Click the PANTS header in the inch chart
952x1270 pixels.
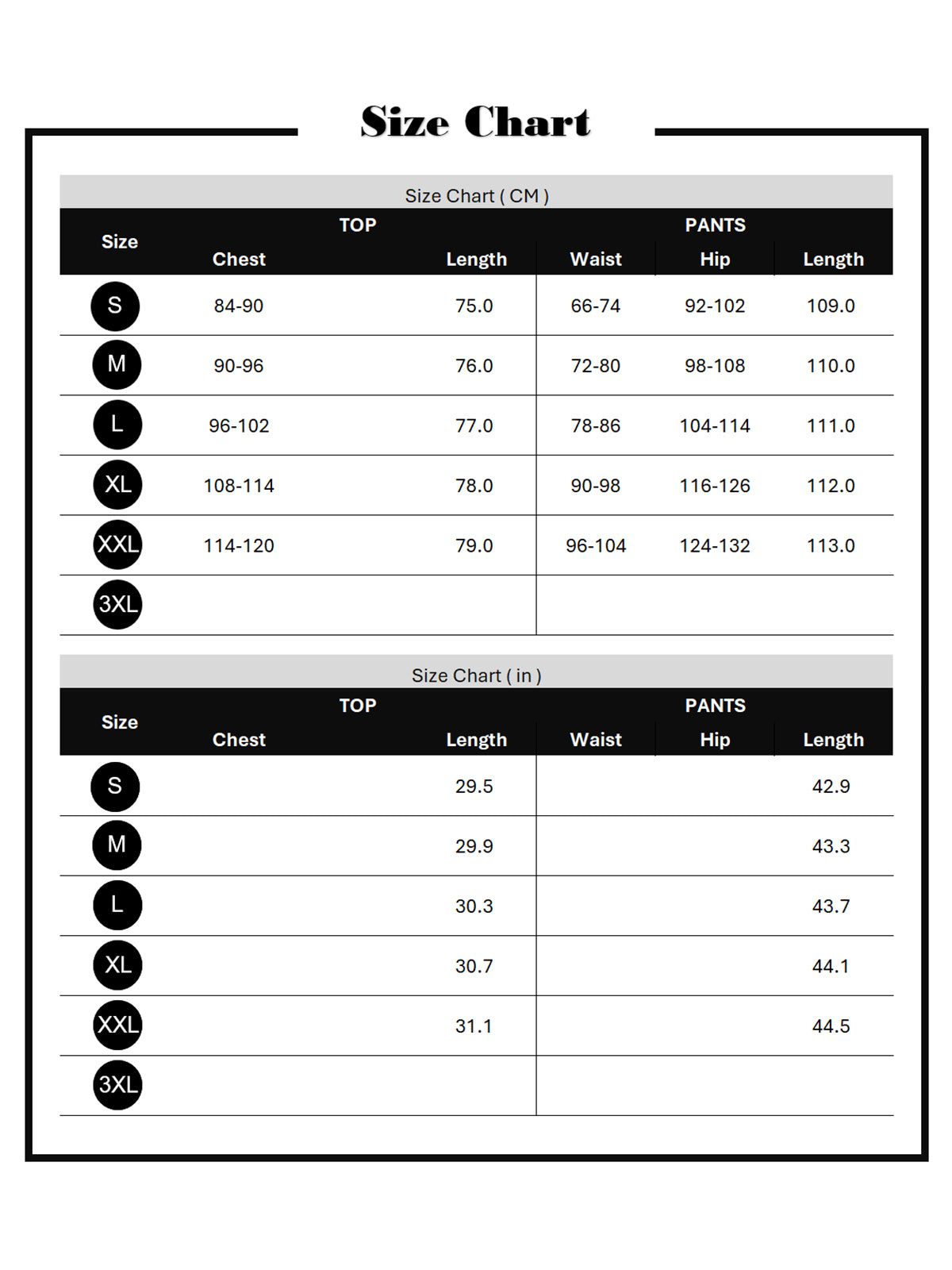point(715,706)
